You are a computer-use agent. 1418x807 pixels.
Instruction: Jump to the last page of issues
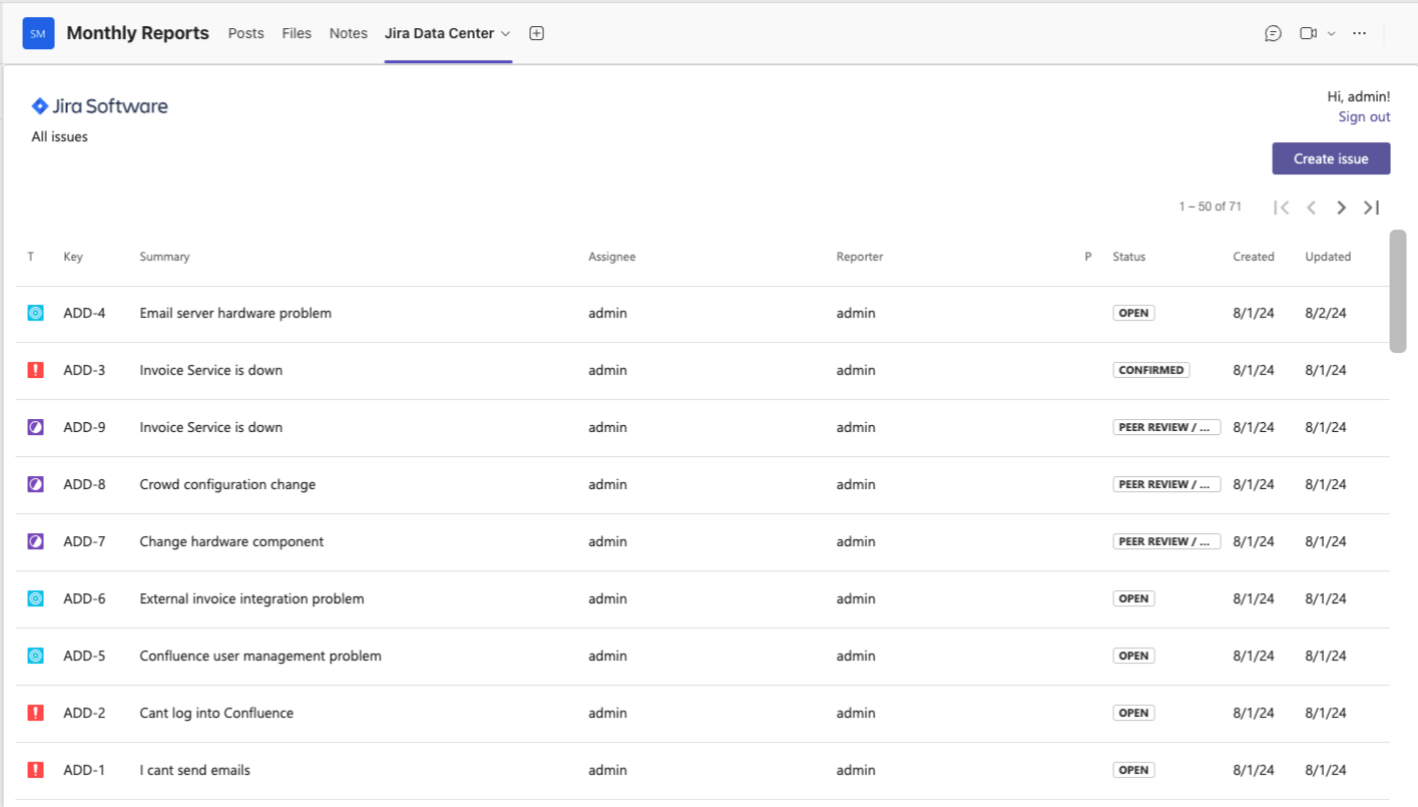tap(1371, 207)
